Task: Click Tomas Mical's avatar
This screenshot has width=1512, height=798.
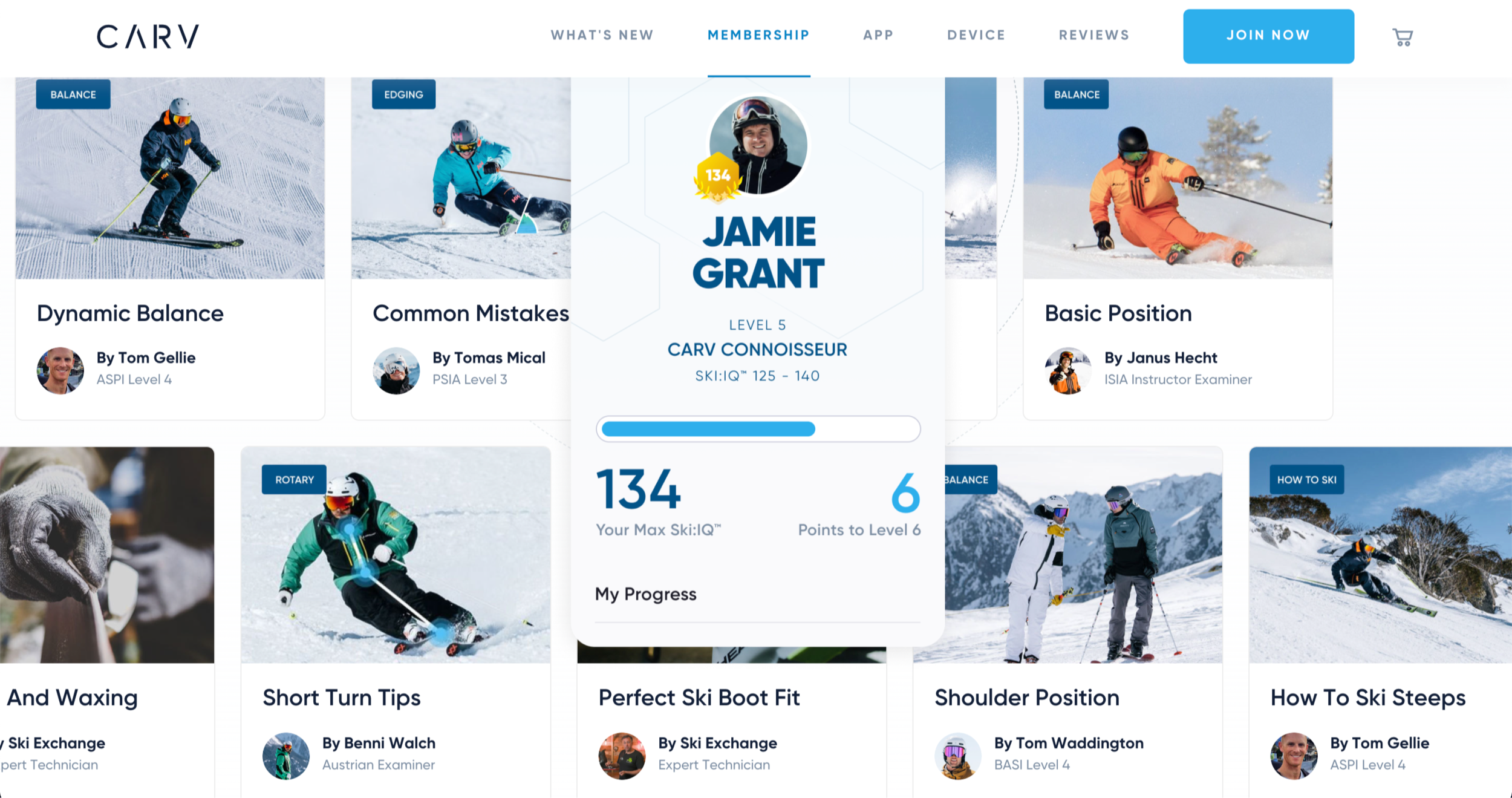Action: [396, 370]
